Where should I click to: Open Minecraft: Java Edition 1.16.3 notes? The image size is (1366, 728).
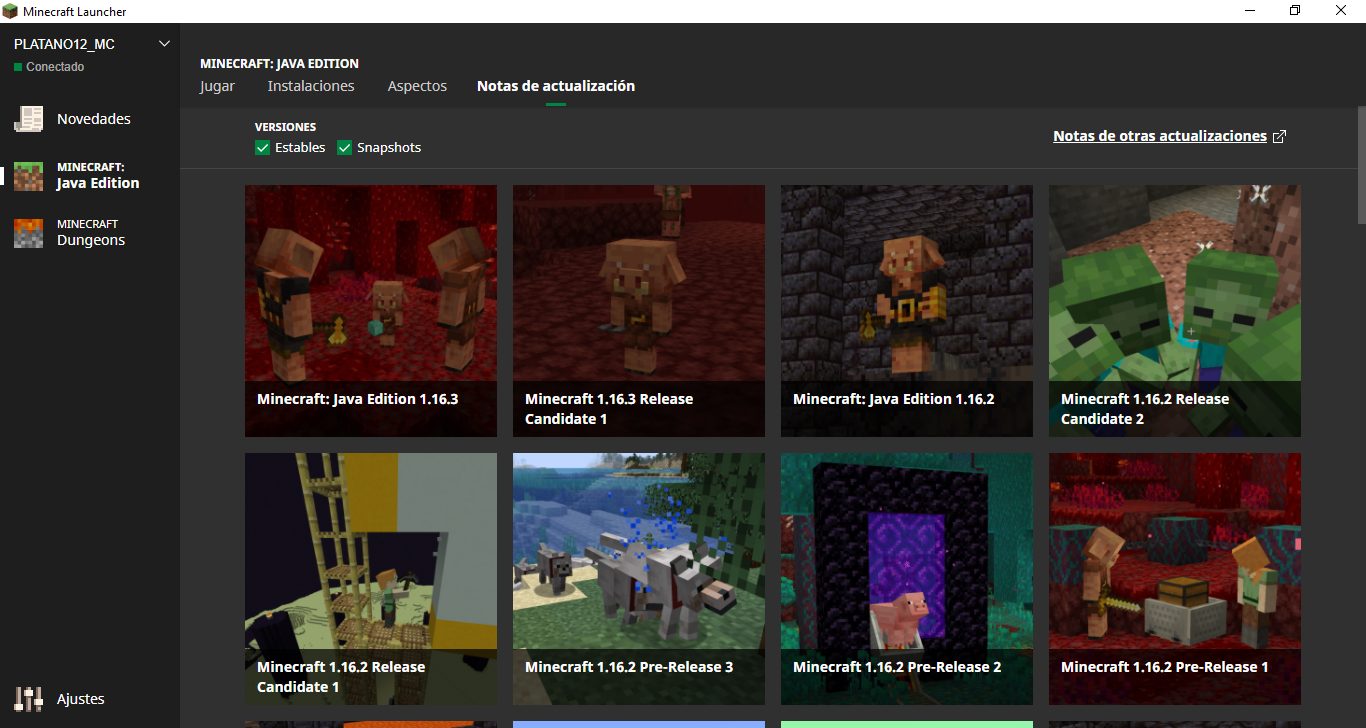coord(371,311)
